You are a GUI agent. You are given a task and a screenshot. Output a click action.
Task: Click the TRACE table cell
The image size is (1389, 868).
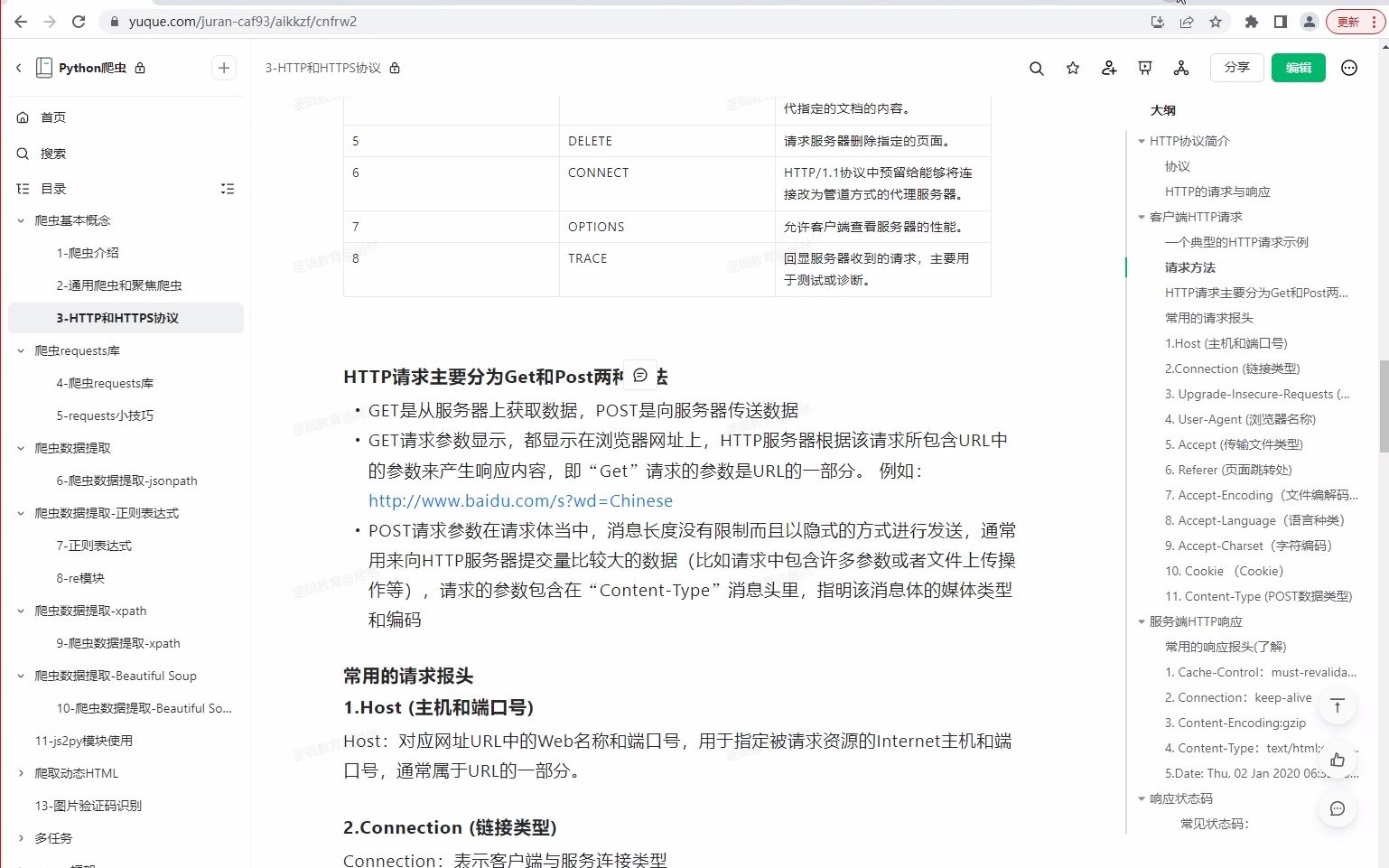[667, 269]
